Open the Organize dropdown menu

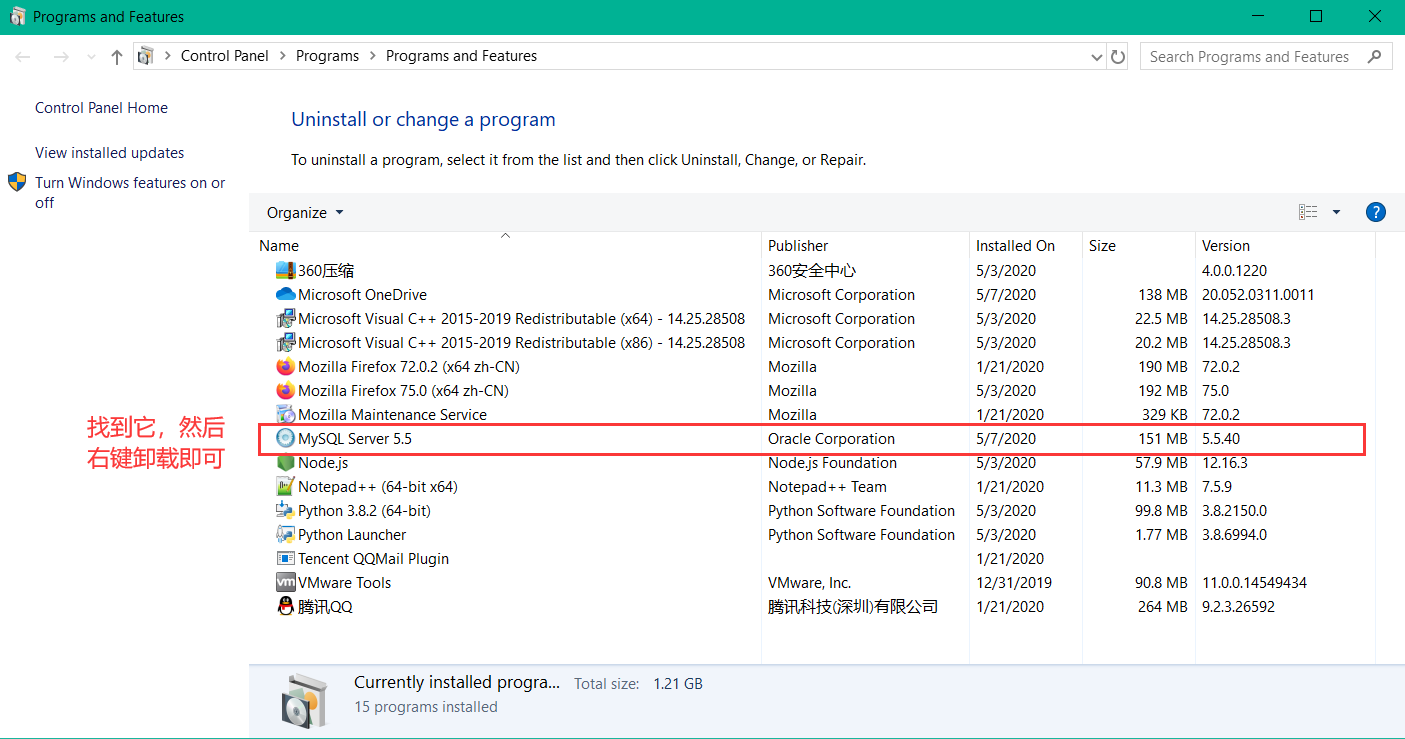(305, 213)
